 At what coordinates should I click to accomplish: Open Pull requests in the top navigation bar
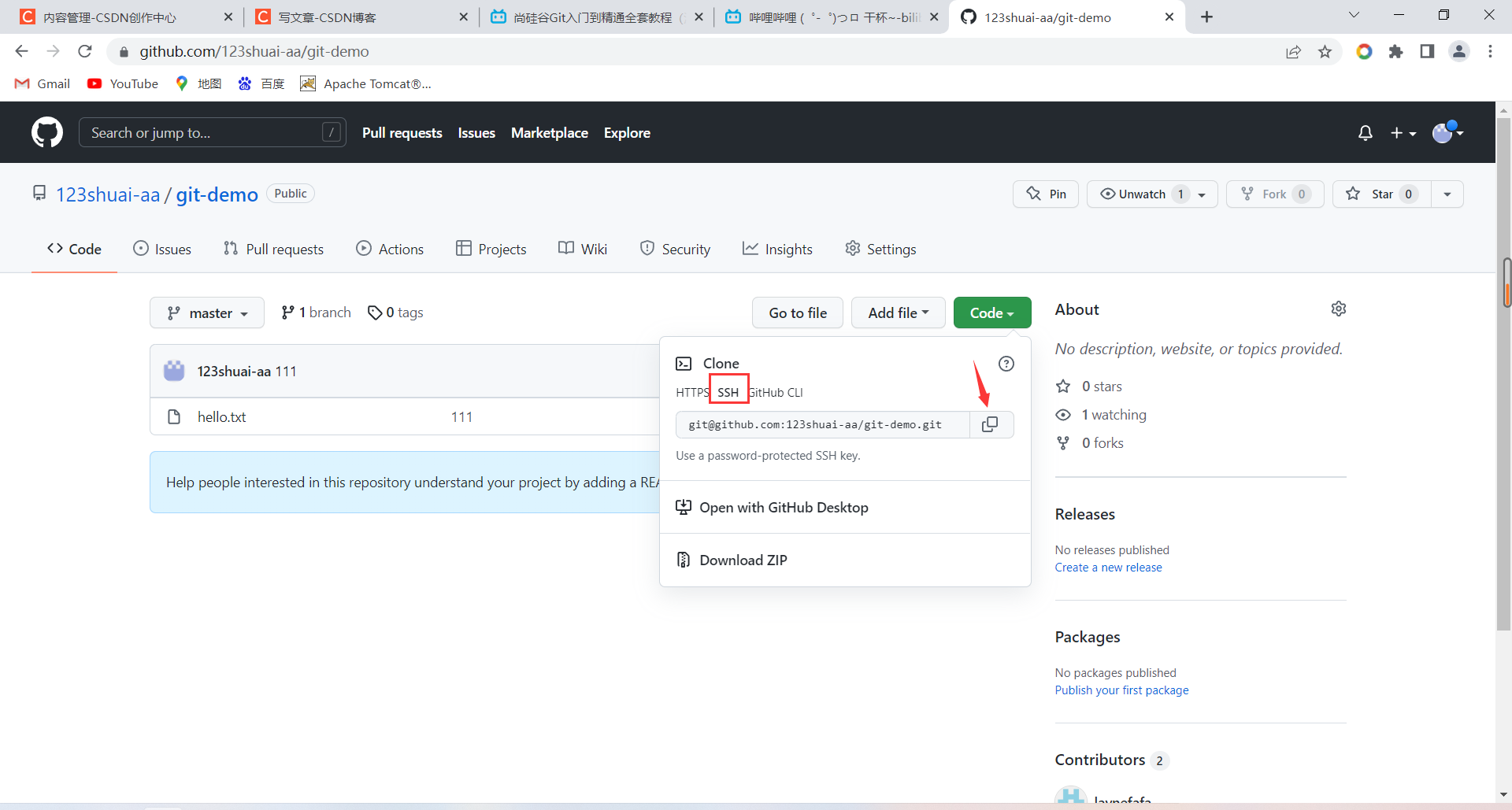click(402, 133)
